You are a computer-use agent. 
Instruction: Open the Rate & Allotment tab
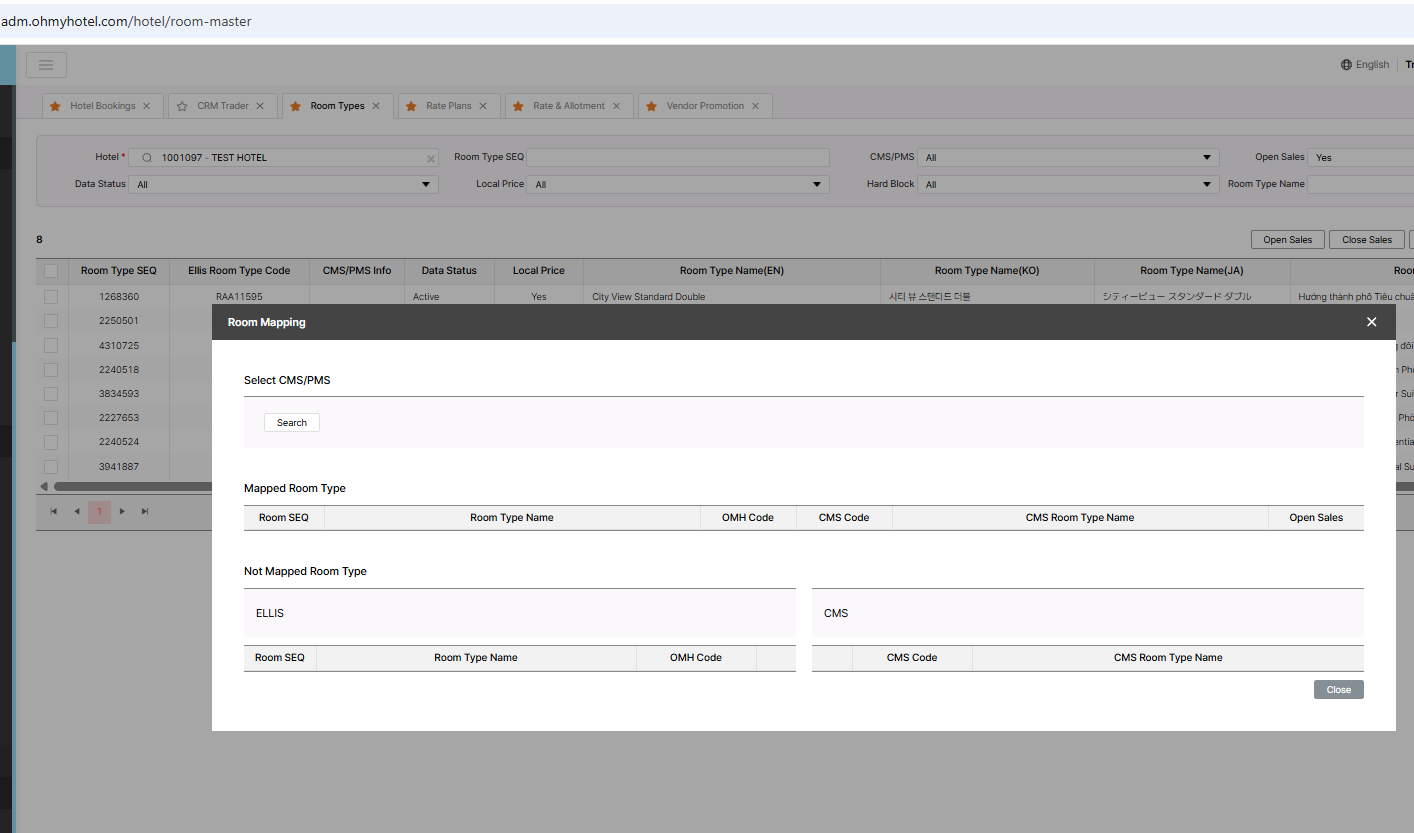point(568,106)
